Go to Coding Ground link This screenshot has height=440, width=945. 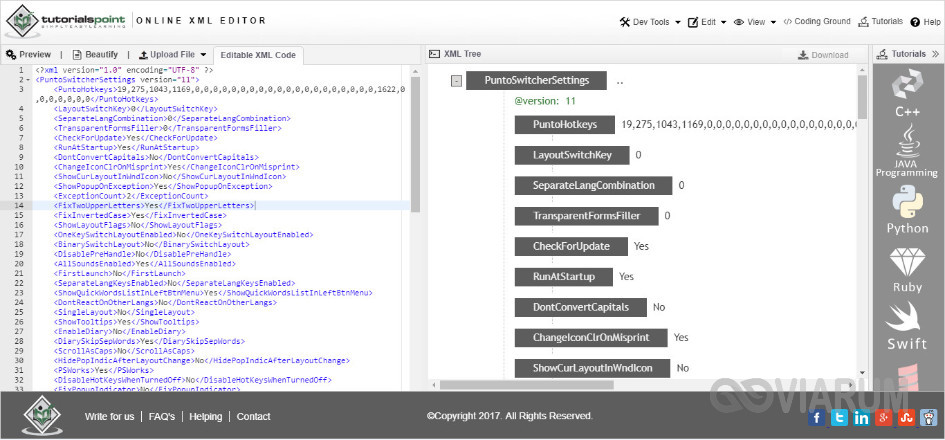click(x=817, y=22)
